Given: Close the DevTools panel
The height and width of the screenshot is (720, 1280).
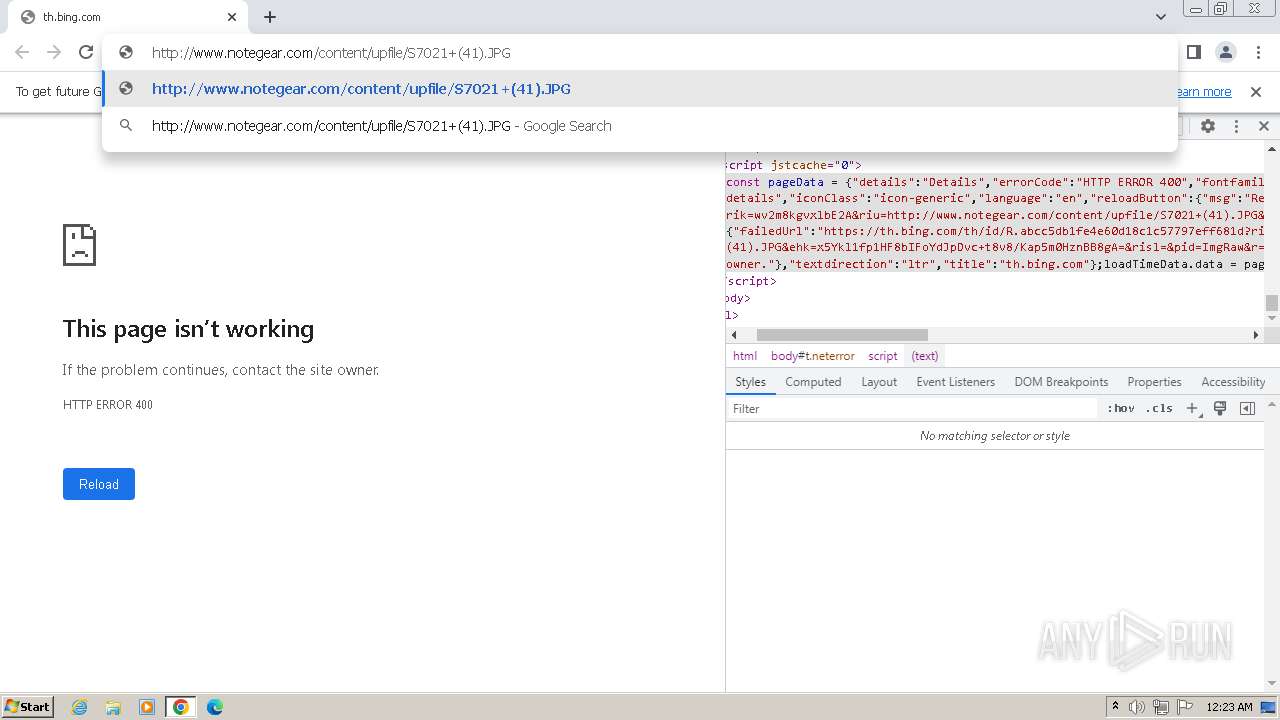Looking at the screenshot, I should 1263,126.
